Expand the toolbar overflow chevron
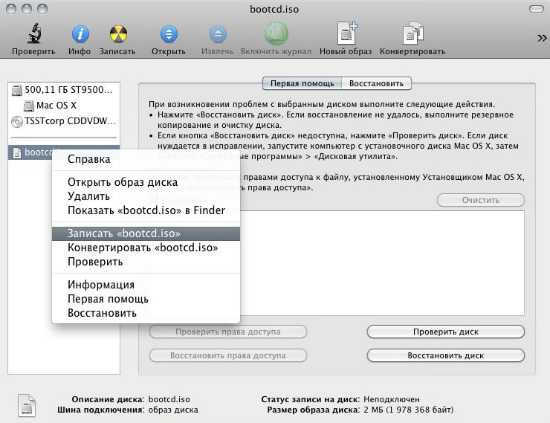The image size is (550, 423). click(x=542, y=38)
